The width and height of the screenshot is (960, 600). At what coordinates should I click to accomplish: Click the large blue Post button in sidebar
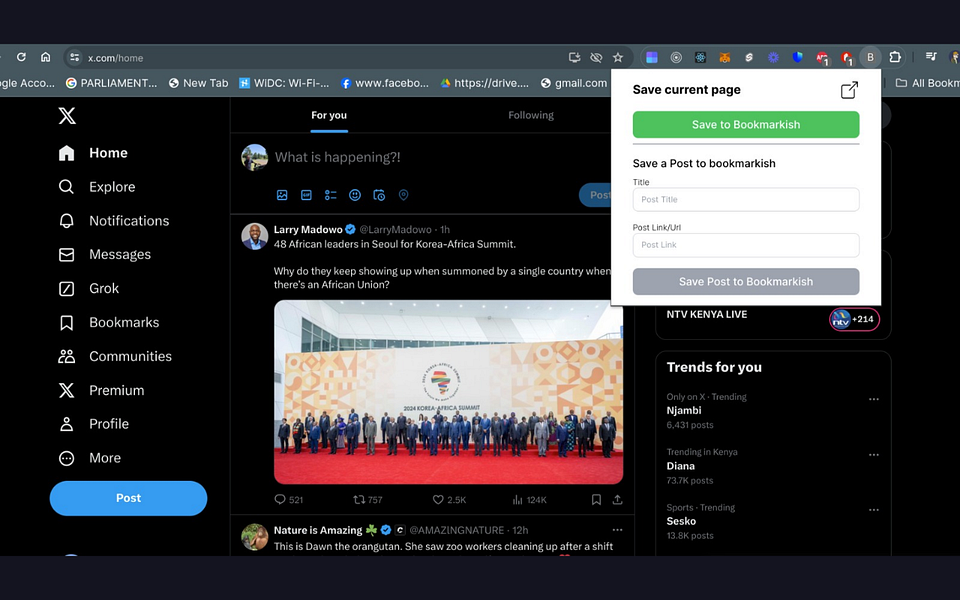128,498
